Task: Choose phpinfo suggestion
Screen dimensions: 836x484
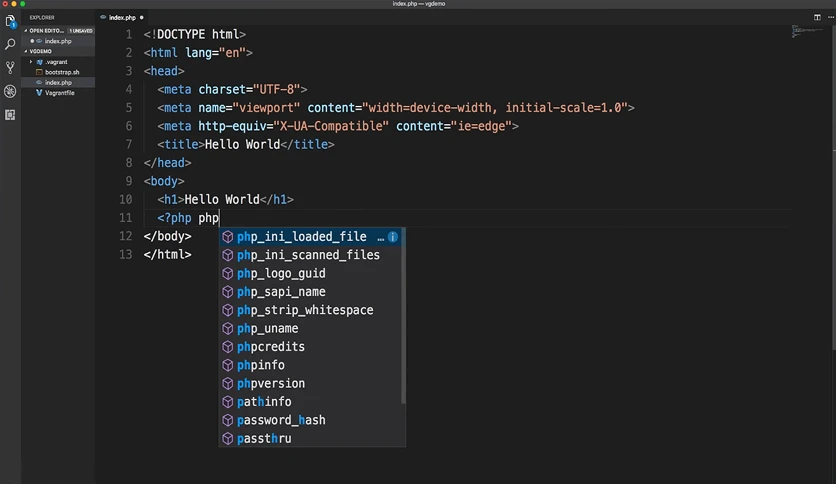Action: 311,365
